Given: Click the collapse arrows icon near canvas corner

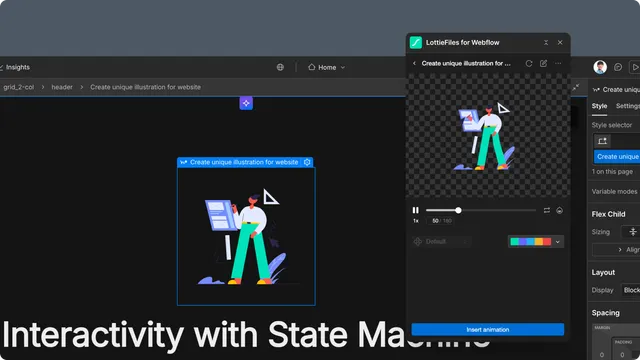Looking at the screenshot, I should coord(576,87).
